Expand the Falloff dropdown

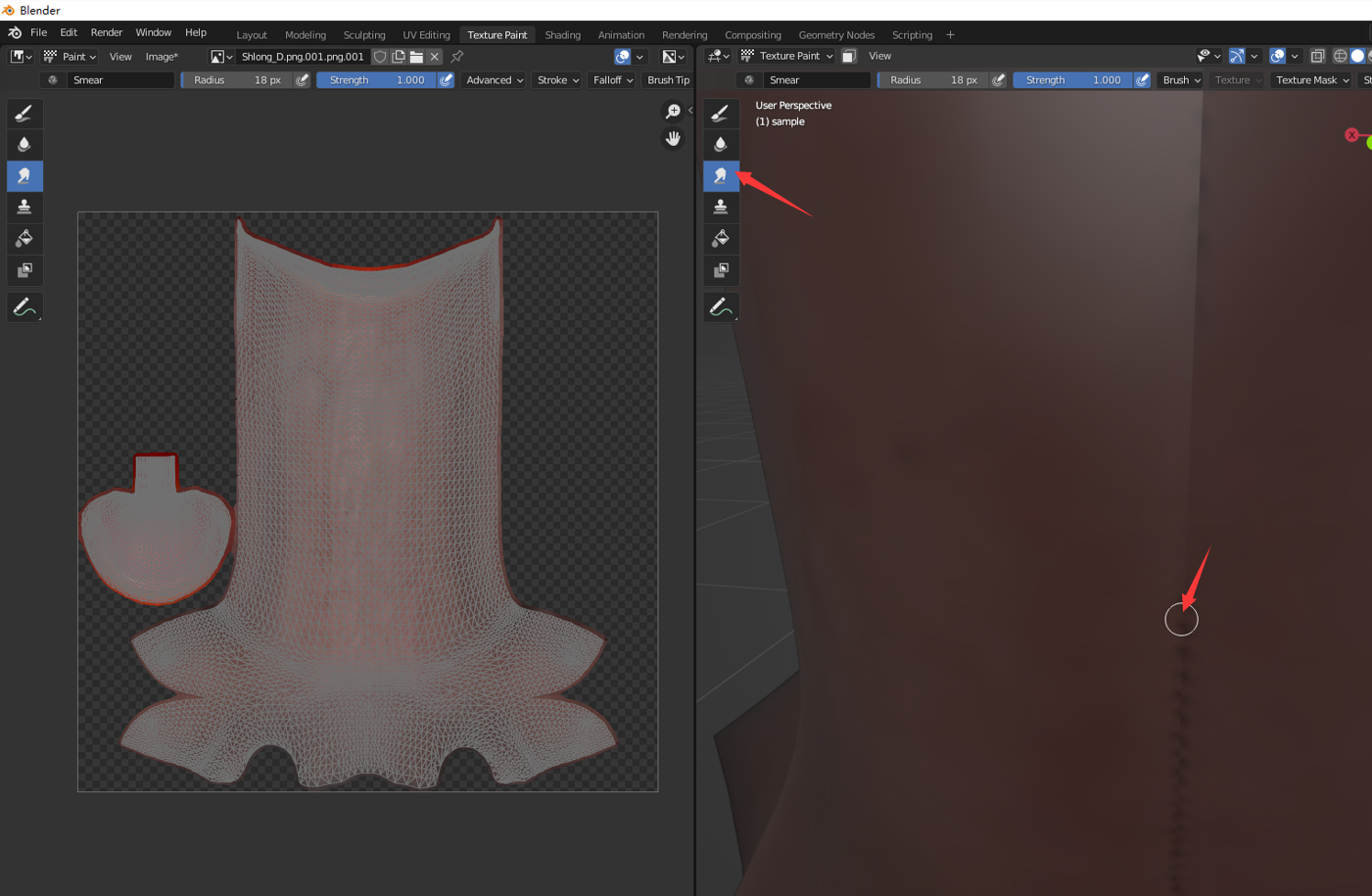tap(613, 80)
